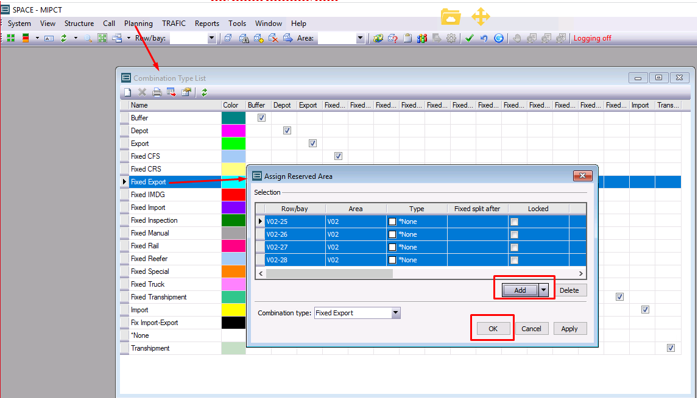Click the orange Fixed Special color swatch
697x398 pixels.
coord(233,272)
